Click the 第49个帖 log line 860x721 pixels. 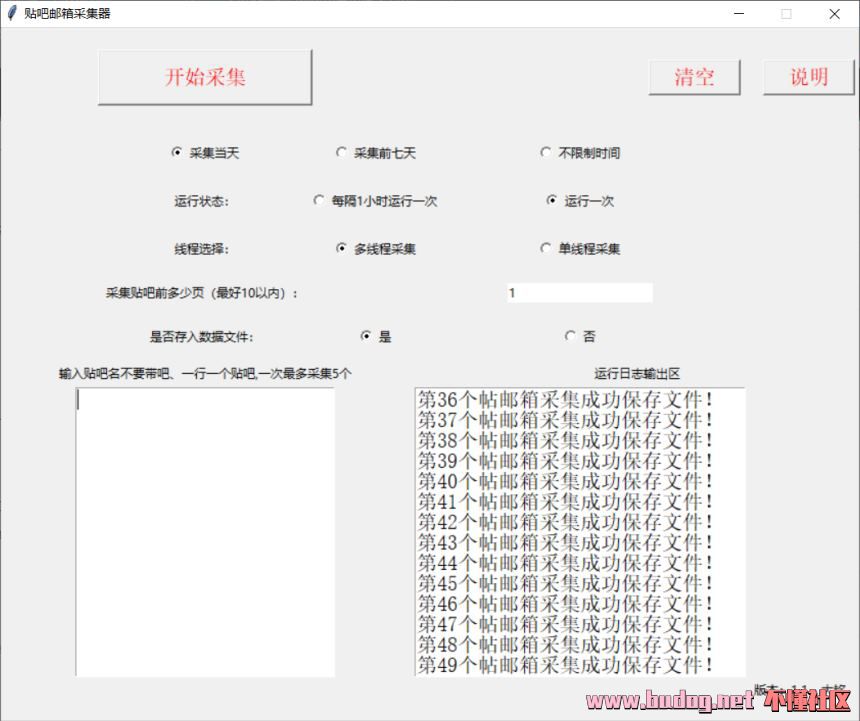pos(565,665)
